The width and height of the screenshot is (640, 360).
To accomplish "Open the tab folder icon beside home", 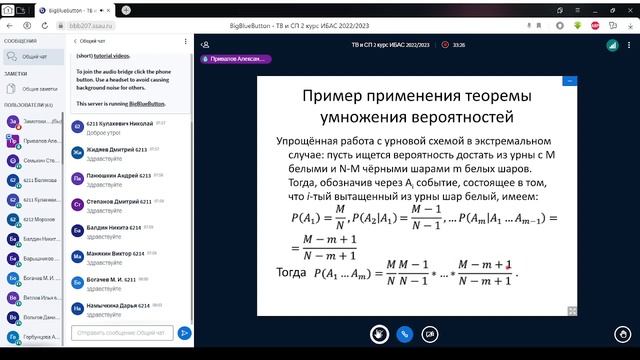I will pyautogui.click(x=20, y=10).
